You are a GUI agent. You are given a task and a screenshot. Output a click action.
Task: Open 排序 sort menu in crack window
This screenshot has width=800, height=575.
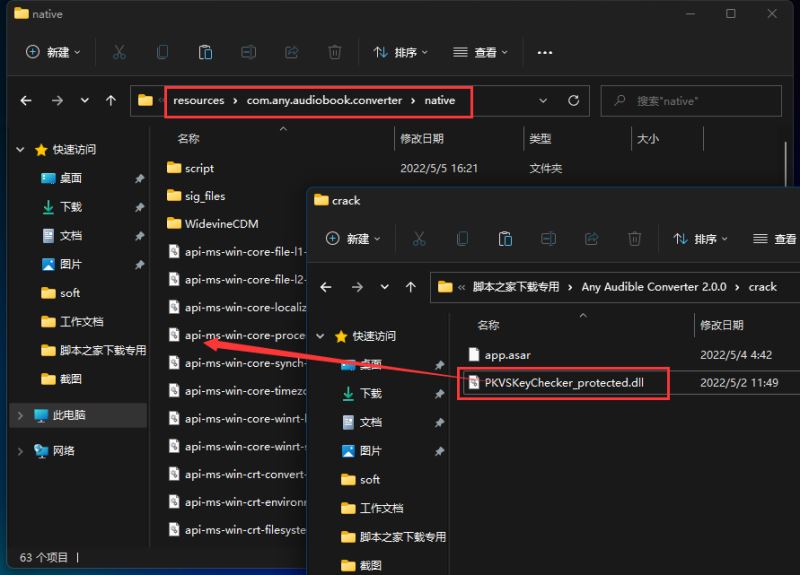pos(701,239)
